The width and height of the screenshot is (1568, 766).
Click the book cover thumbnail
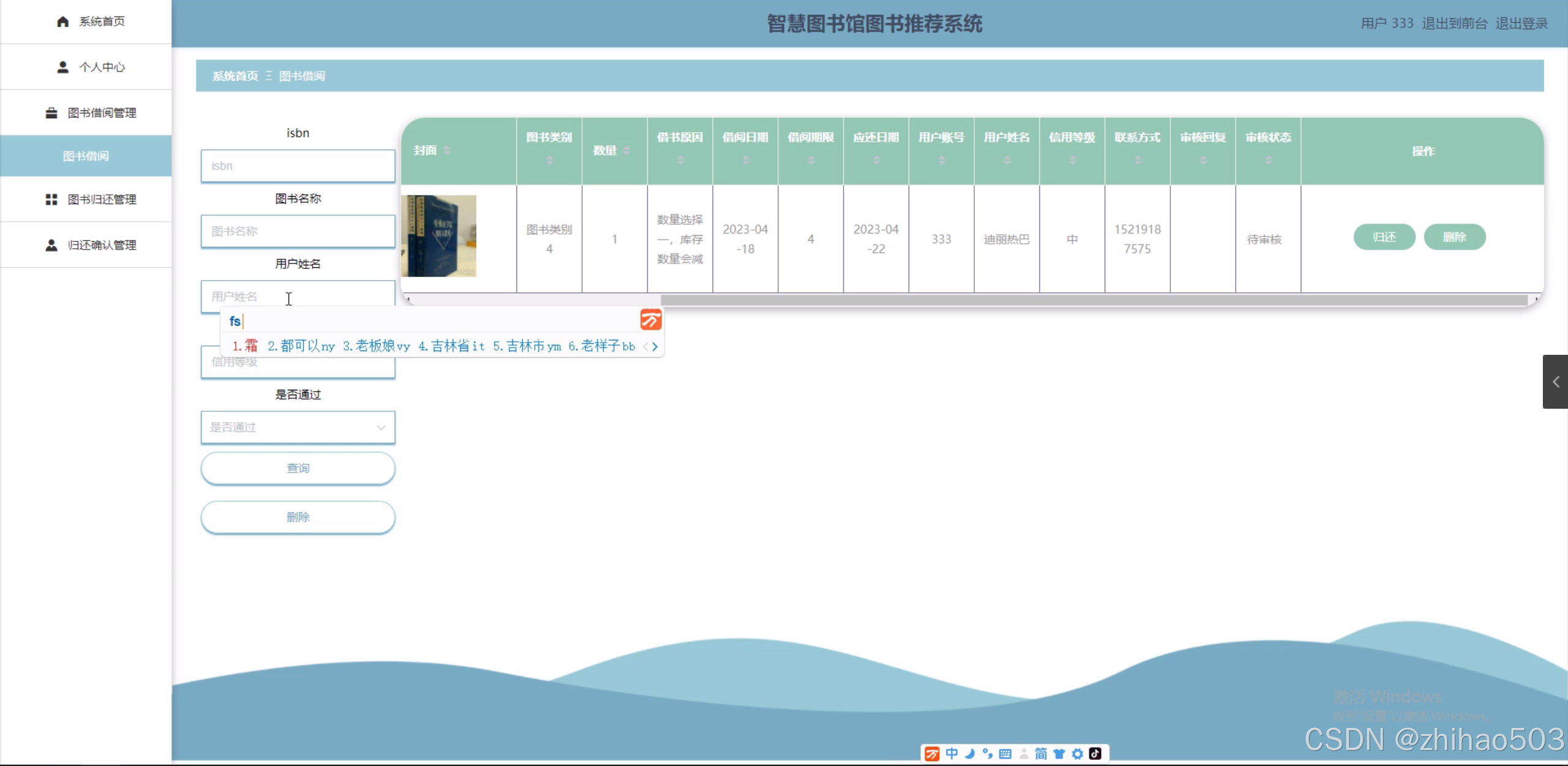[x=439, y=236]
